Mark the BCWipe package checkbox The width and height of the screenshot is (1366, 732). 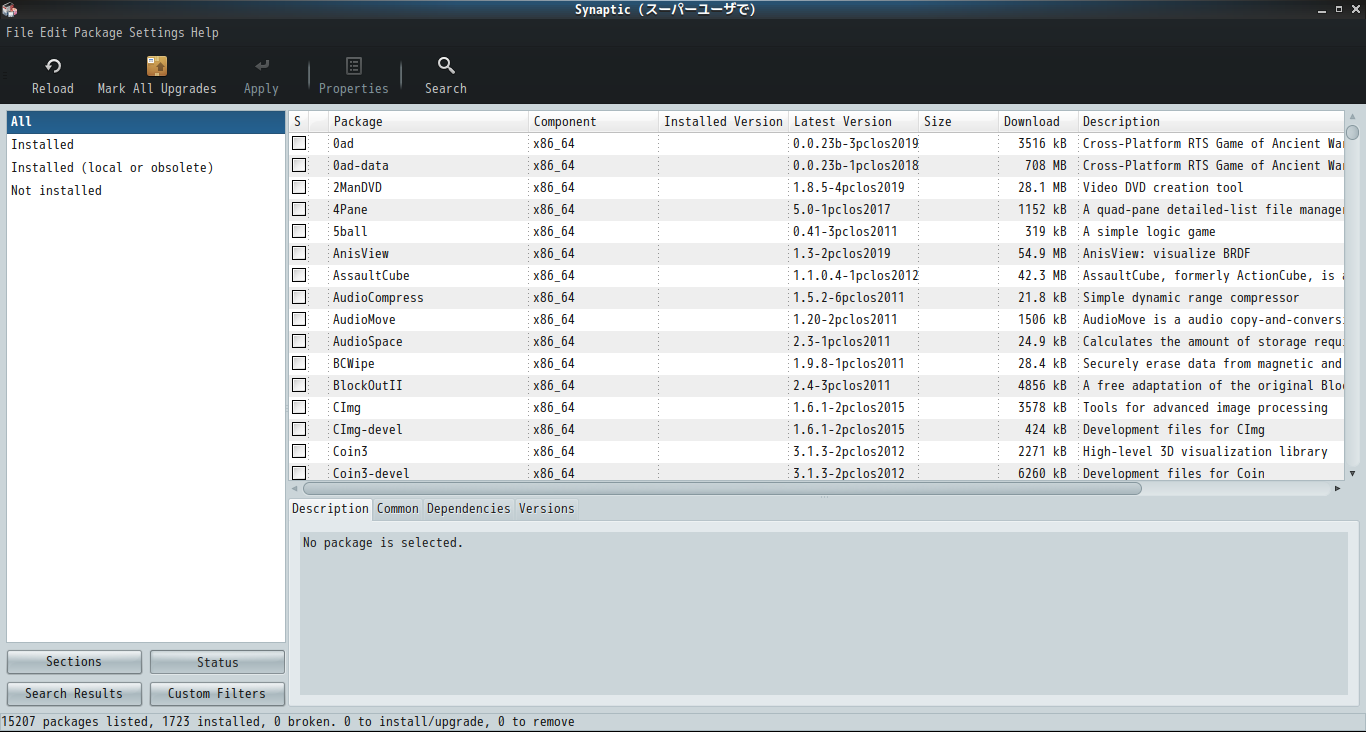pos(299,363)
